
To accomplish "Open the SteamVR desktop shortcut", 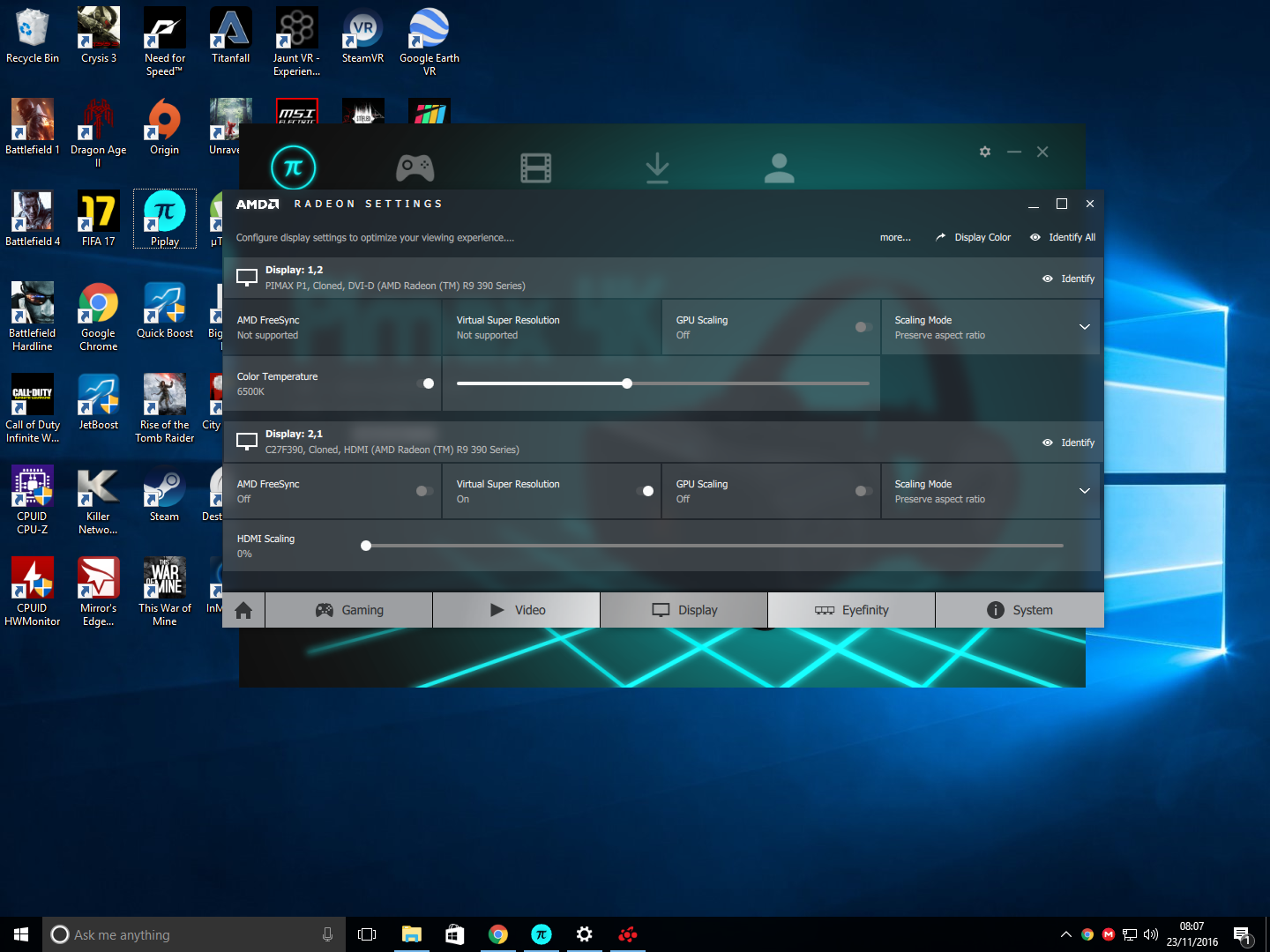I will coord(363,36).
